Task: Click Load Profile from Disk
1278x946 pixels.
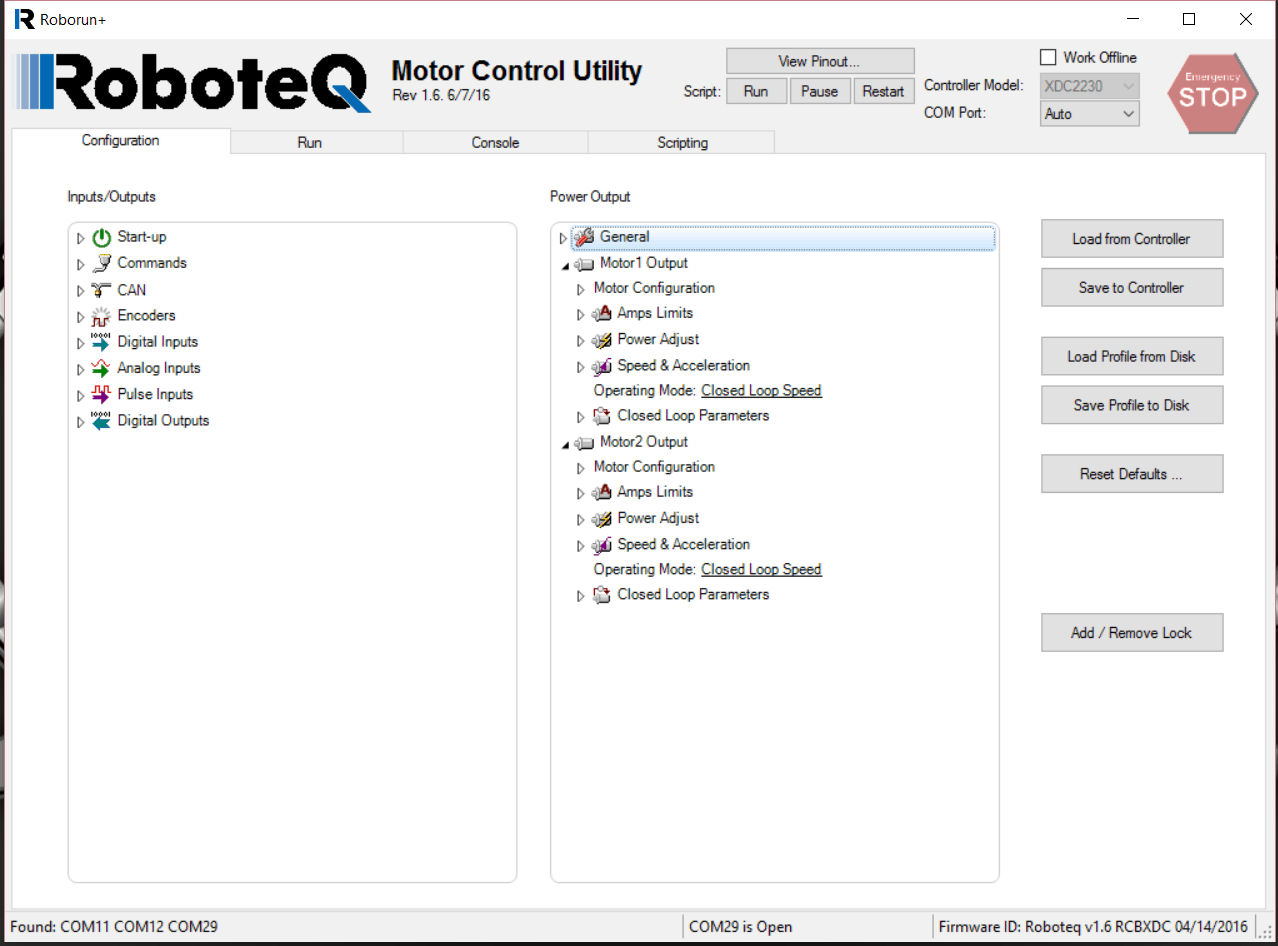Action: click(x=1132, y=356)
